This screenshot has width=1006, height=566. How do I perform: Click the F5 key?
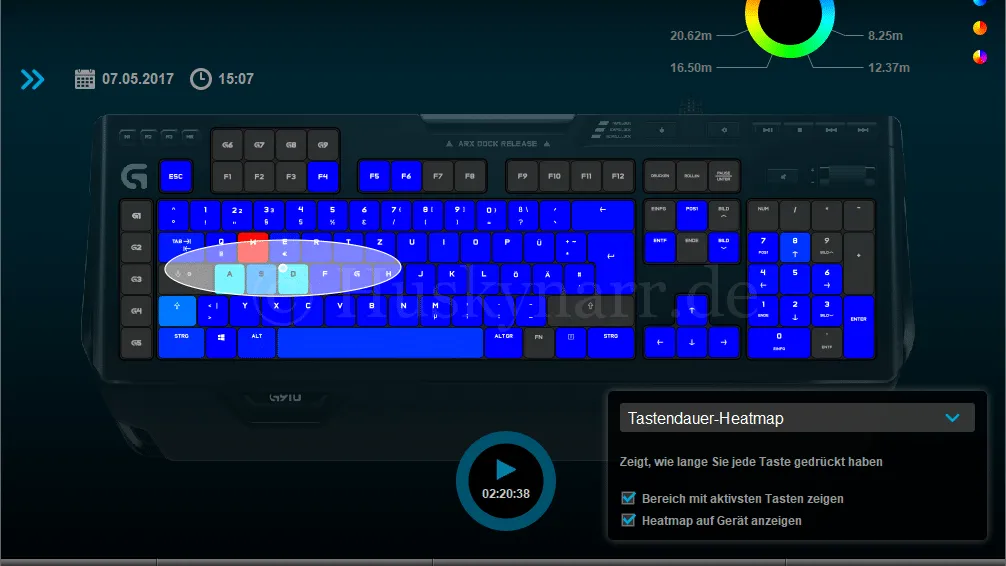375,176
